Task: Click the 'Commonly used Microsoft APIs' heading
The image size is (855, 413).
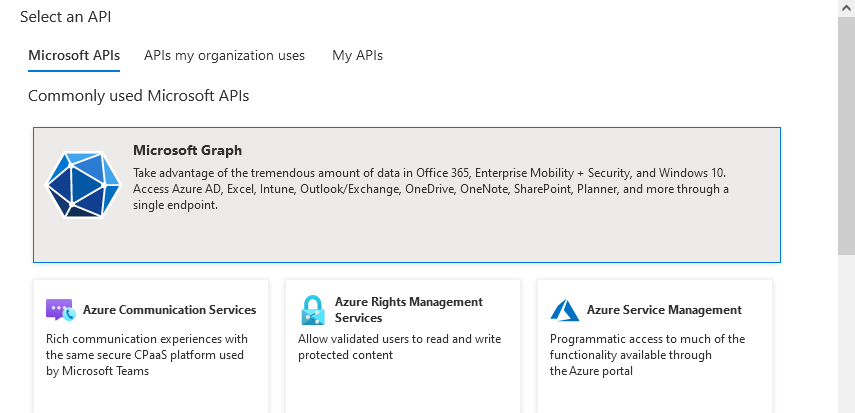Action: pyautogui.click(x=138, y=96)
